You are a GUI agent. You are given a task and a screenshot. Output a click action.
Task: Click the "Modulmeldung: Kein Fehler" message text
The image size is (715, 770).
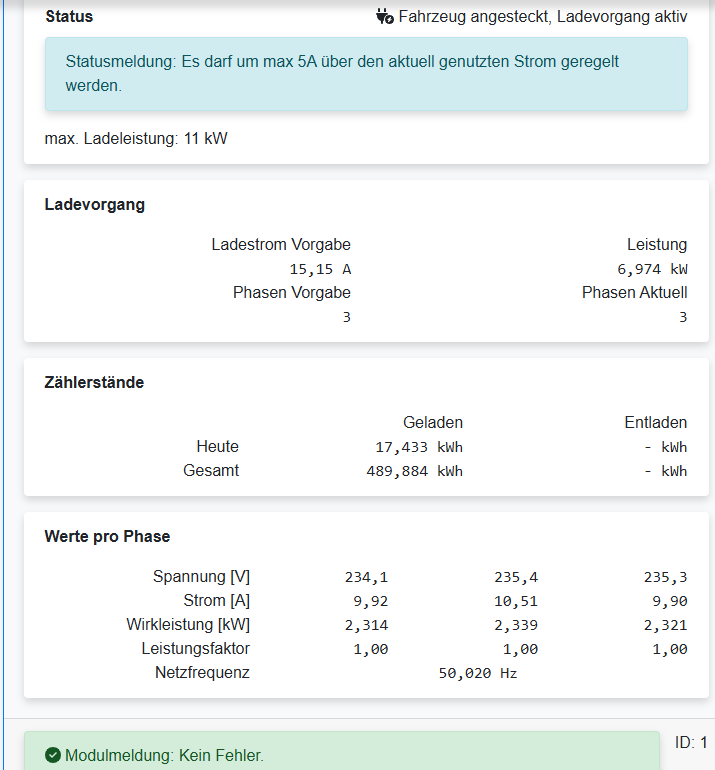click(164, 755)
